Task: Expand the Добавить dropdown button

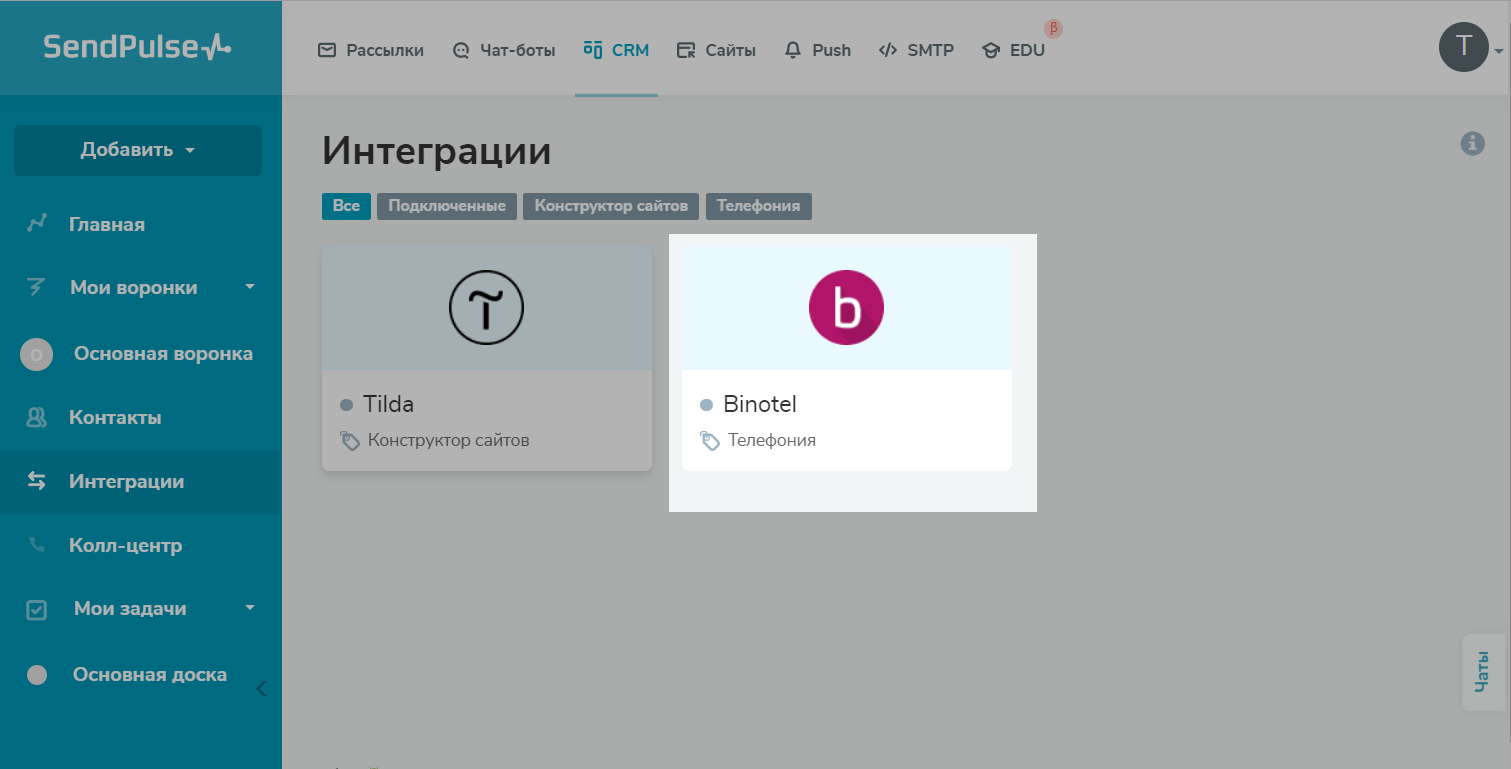Action: tap(138, 150)
